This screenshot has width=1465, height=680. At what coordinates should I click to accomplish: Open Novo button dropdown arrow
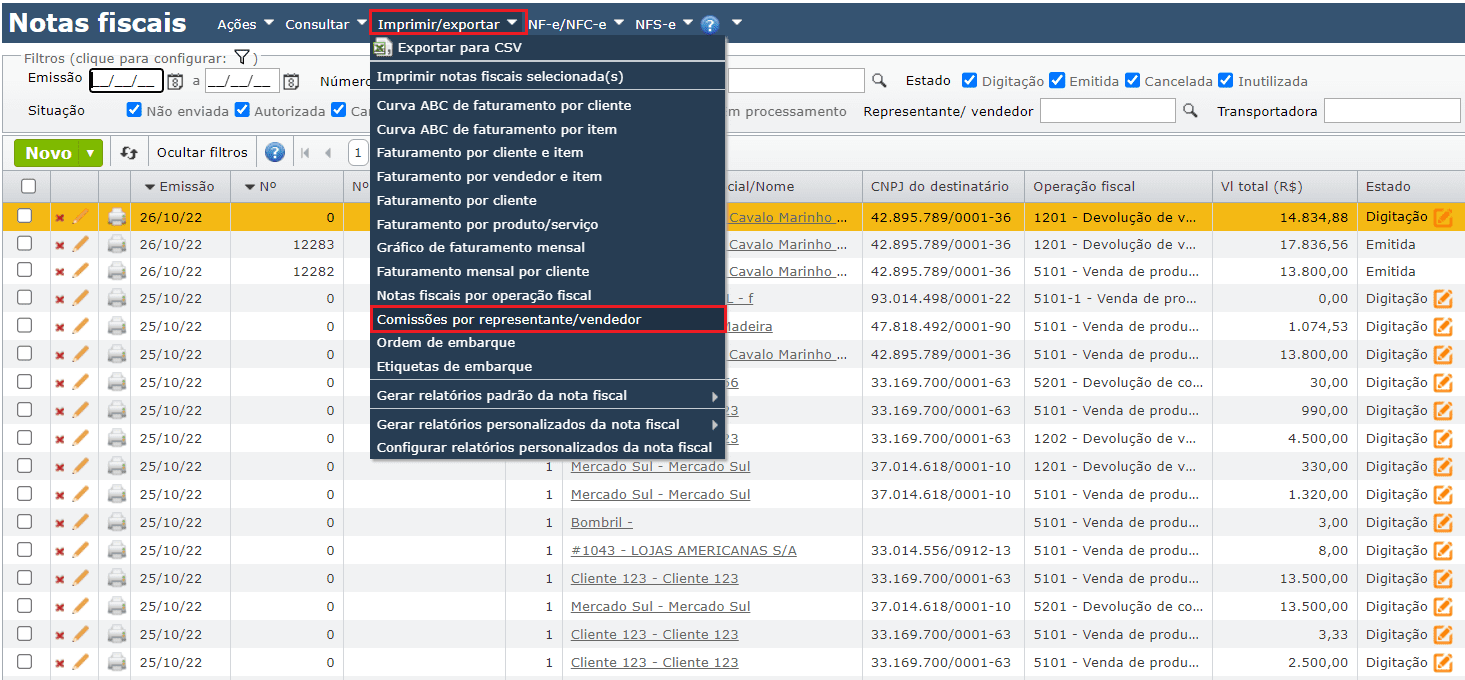pyautogui.click(x=91, y=153)
